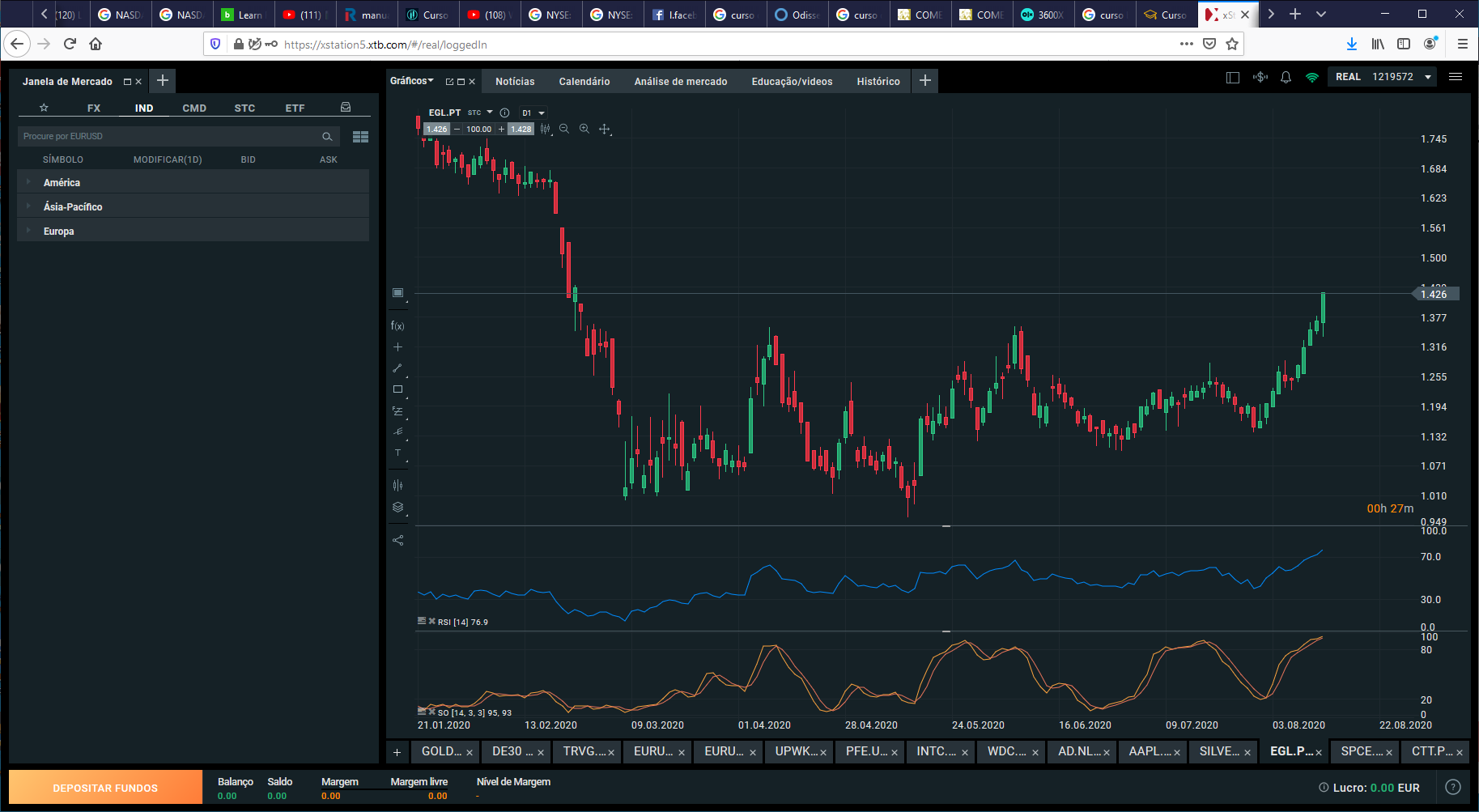The image size is (1479, 812).
Task: Toggle the market watch grid view
Action: tap(360, 137)
